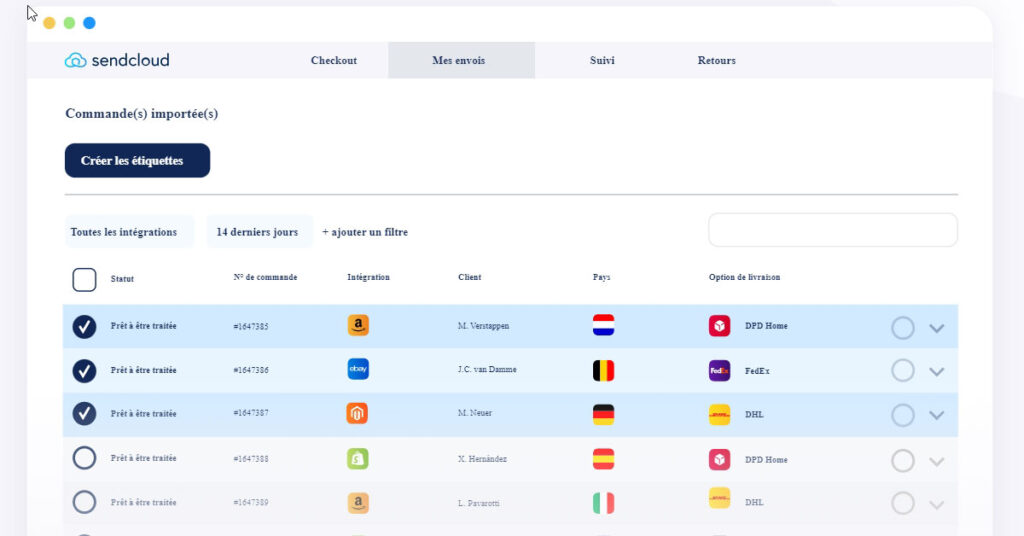
Task: Click Italy flag for L. Pavarotti
Action: pos(603,503)
